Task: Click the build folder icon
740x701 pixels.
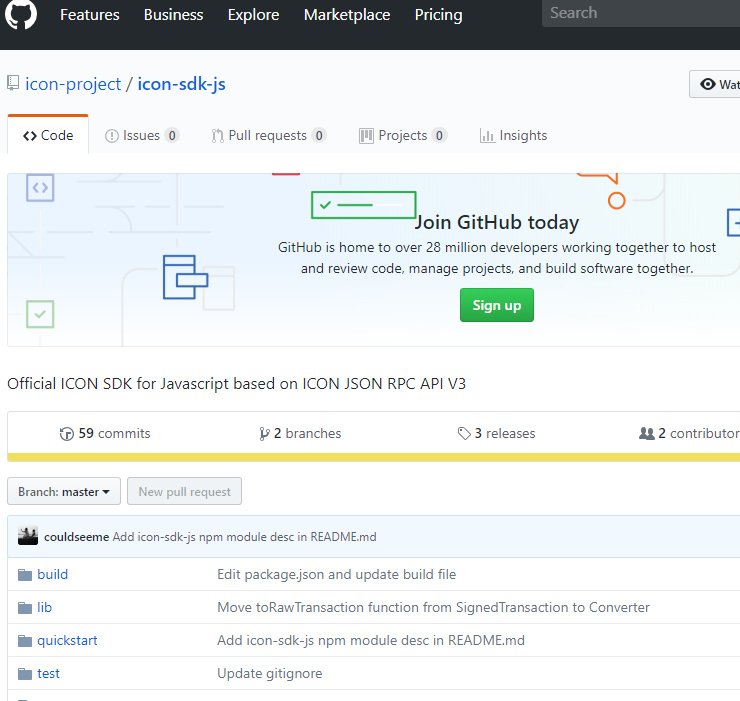Action: [25, 574]
